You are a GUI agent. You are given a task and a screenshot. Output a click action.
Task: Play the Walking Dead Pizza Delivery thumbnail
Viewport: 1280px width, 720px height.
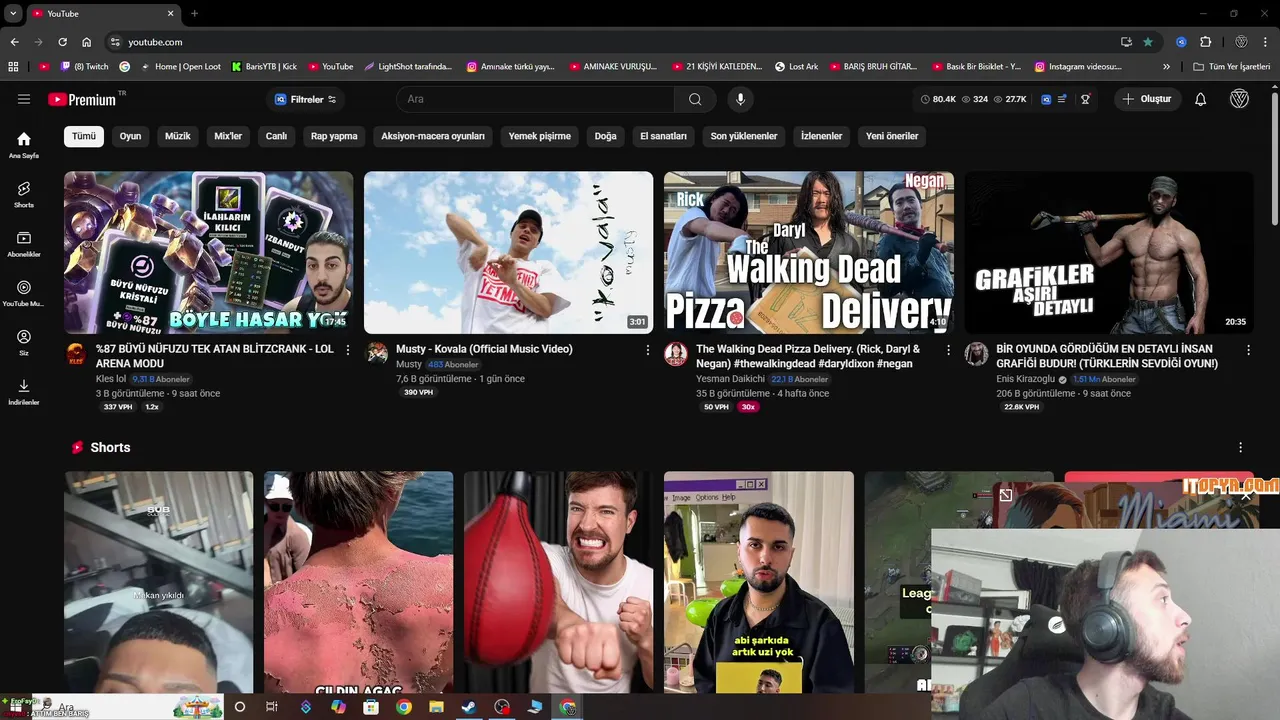coord(808,252)
